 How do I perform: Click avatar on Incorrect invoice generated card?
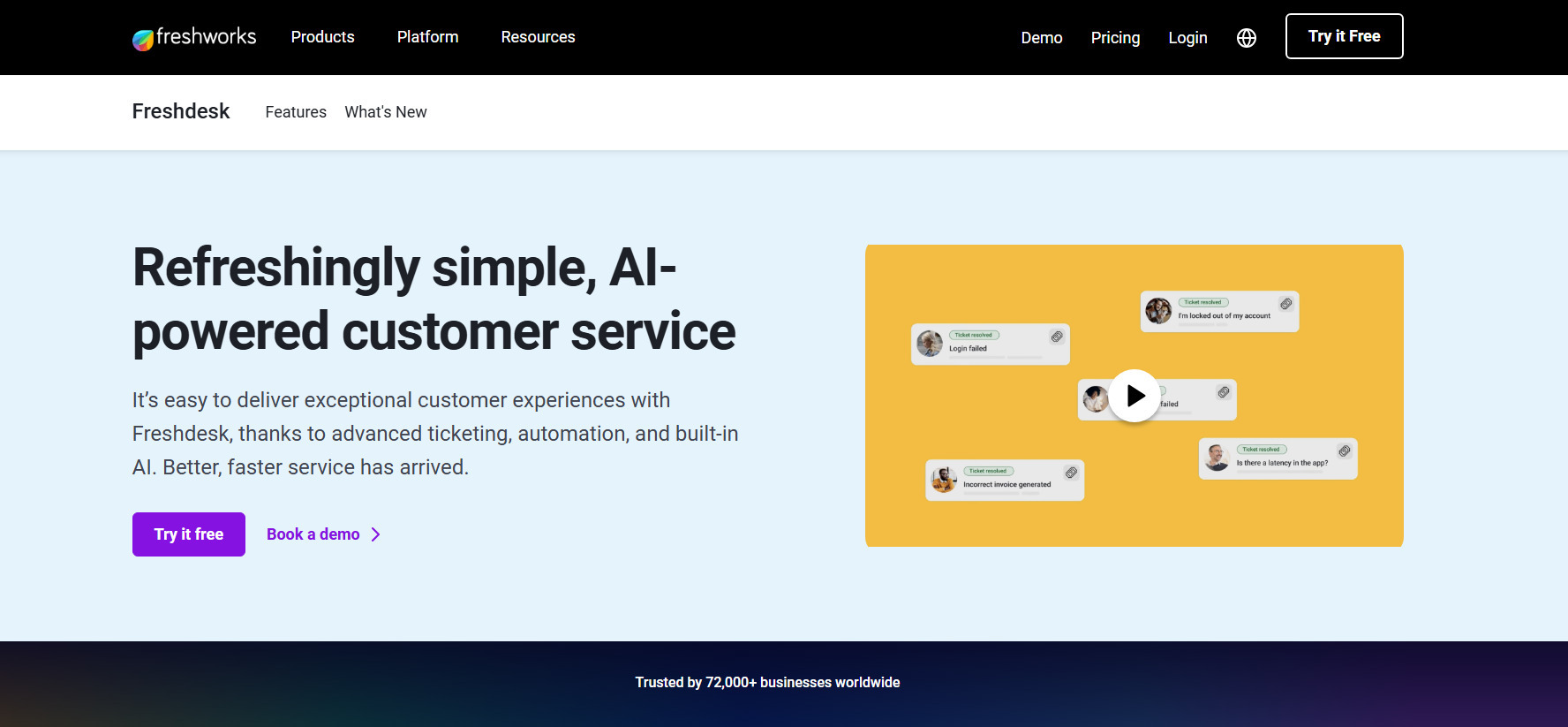tap(944, 480)
